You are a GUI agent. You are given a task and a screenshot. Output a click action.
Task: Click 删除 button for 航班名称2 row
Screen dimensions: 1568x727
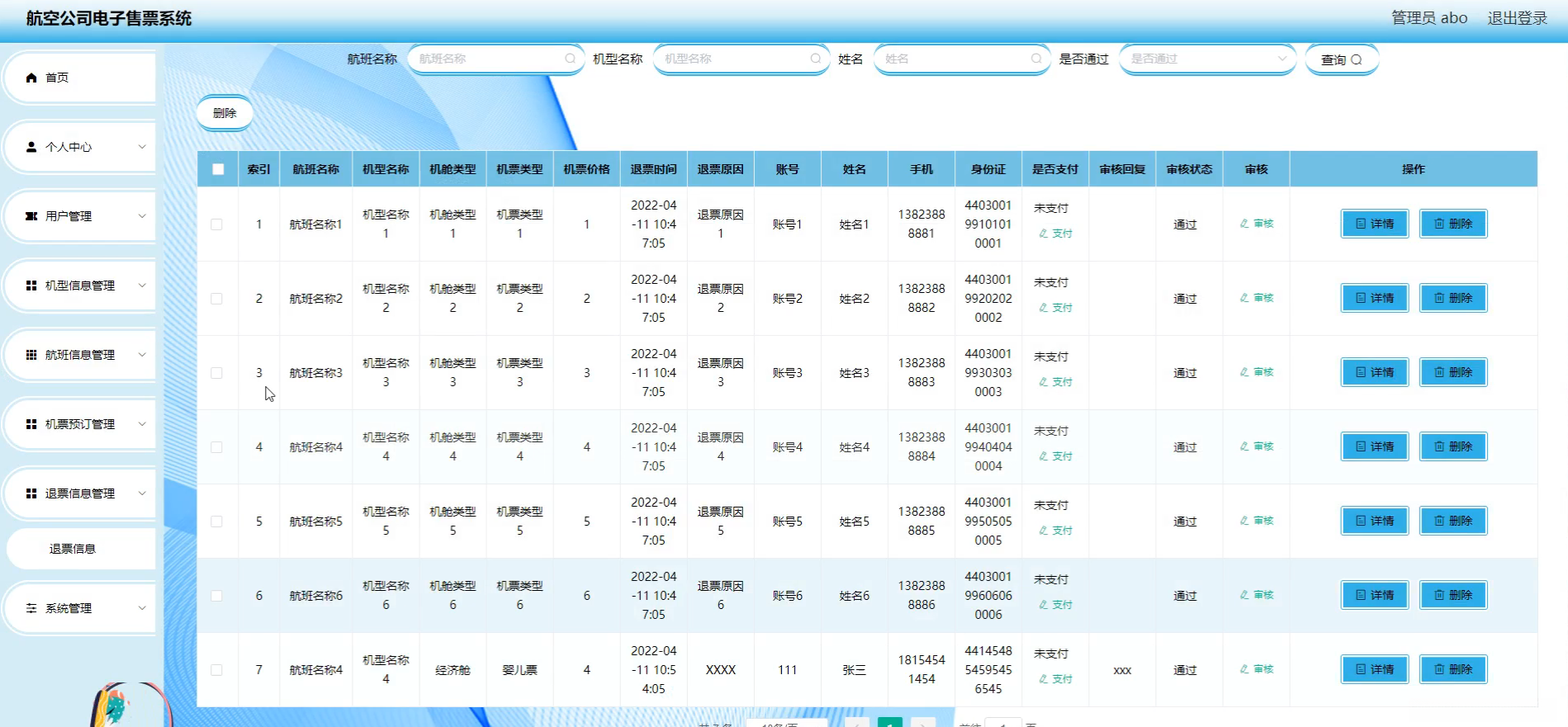tap(1453, 298)
